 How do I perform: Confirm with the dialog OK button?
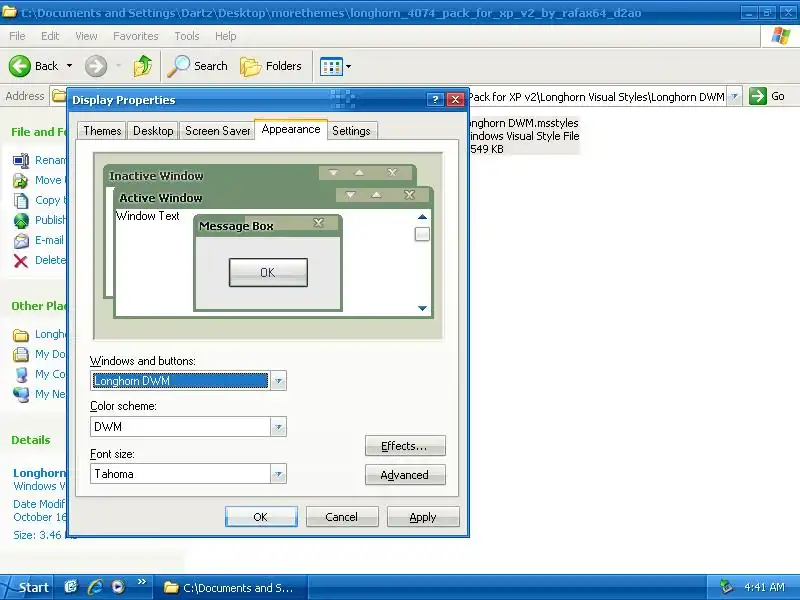point(261,517)
